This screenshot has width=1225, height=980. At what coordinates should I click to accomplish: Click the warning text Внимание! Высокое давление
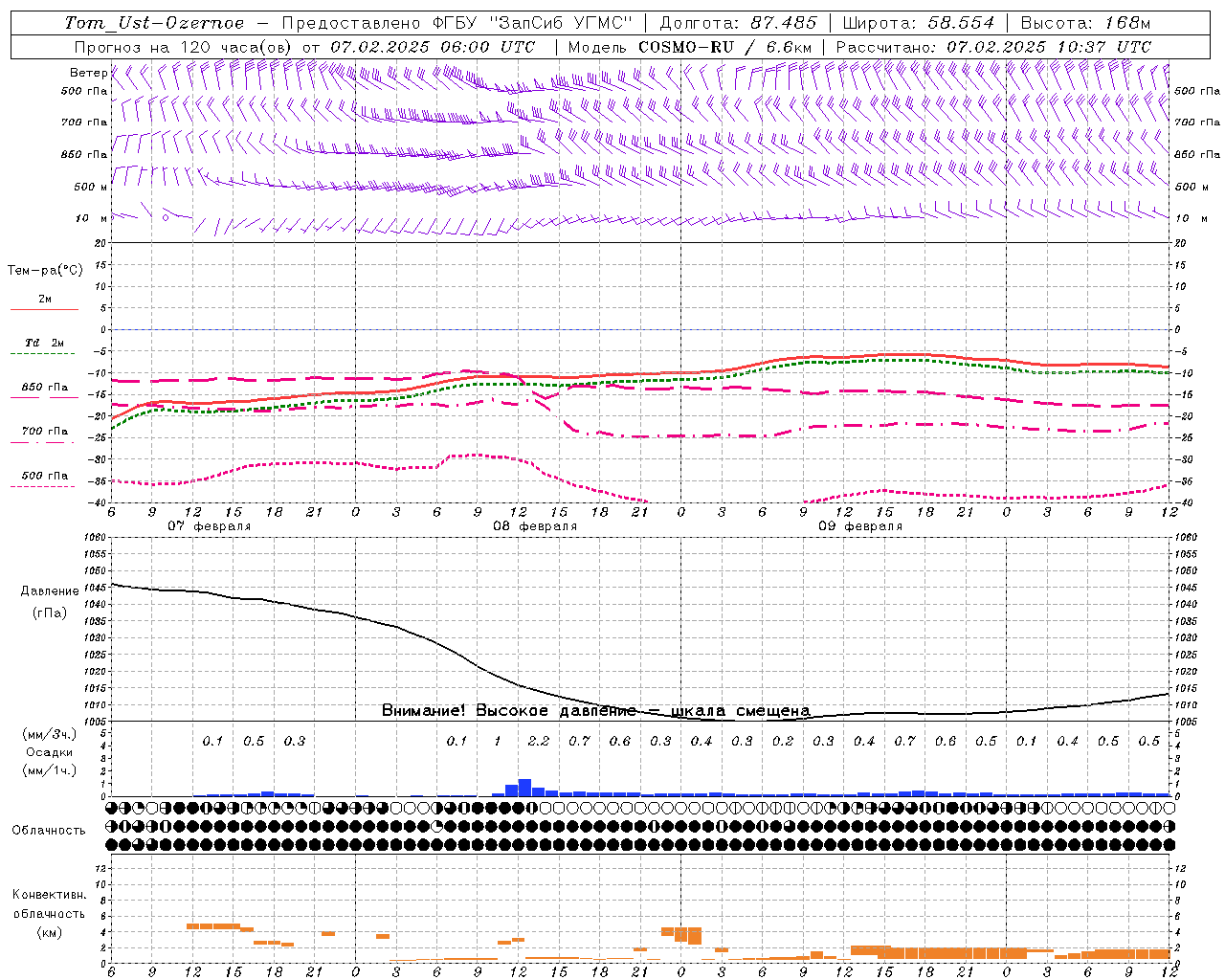coord(508,711)
